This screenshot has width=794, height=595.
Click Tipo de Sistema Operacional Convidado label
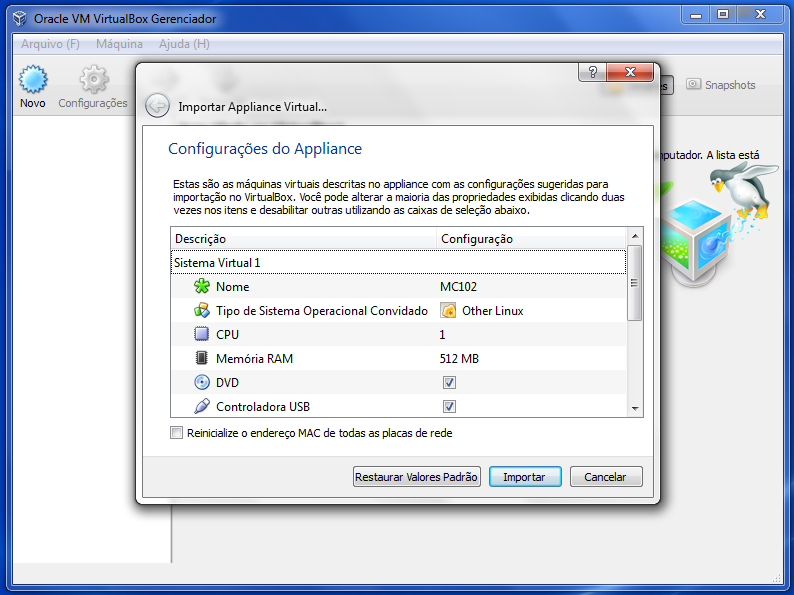click(322, 311)
